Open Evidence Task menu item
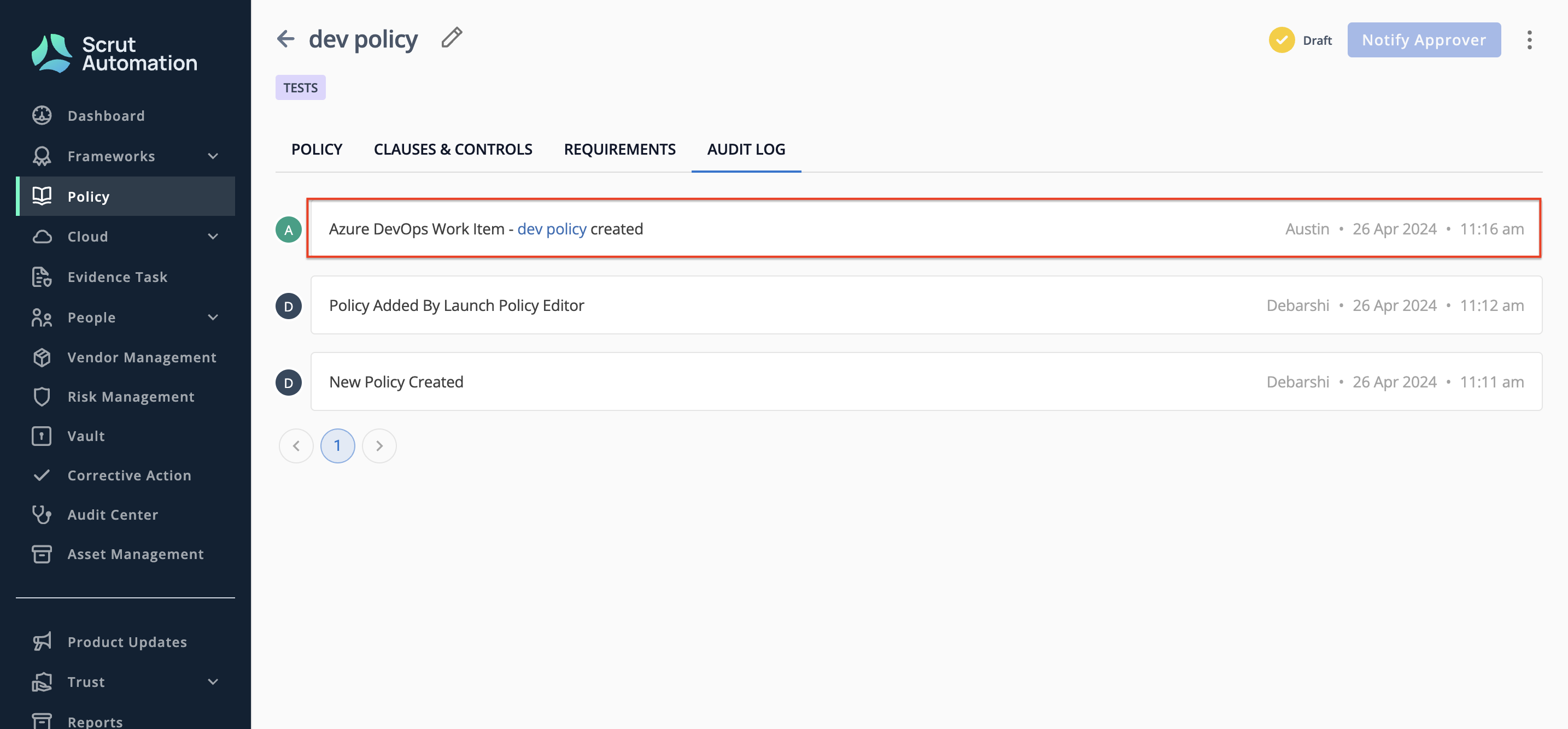 (125, 277)
